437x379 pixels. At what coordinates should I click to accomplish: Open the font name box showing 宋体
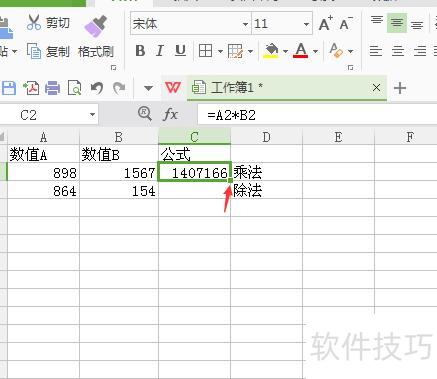click(x=190, y=24)
